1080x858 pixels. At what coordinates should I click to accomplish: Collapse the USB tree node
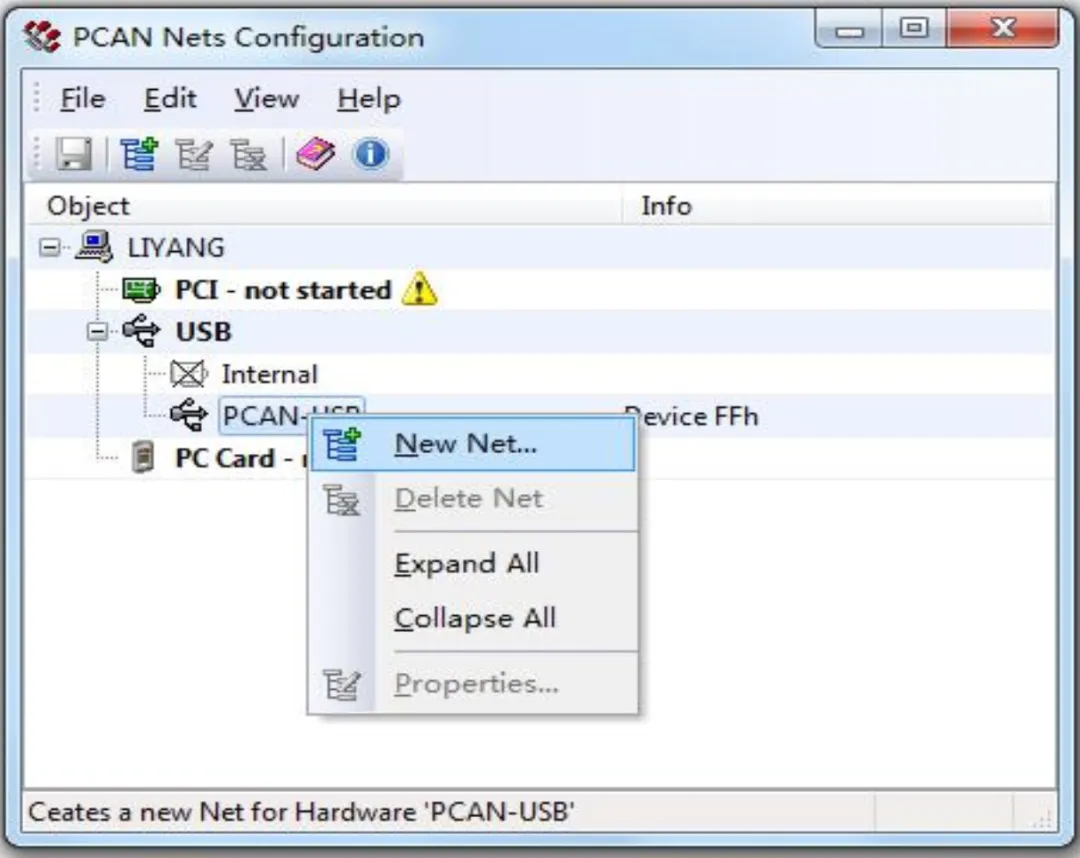(98, 332)
